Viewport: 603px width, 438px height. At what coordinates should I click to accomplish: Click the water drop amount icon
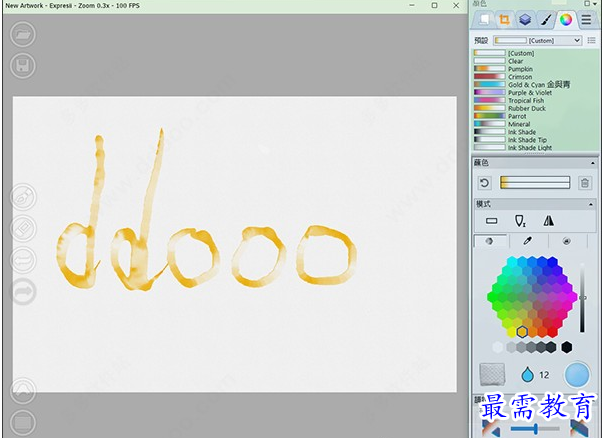[x=527, y=375]
